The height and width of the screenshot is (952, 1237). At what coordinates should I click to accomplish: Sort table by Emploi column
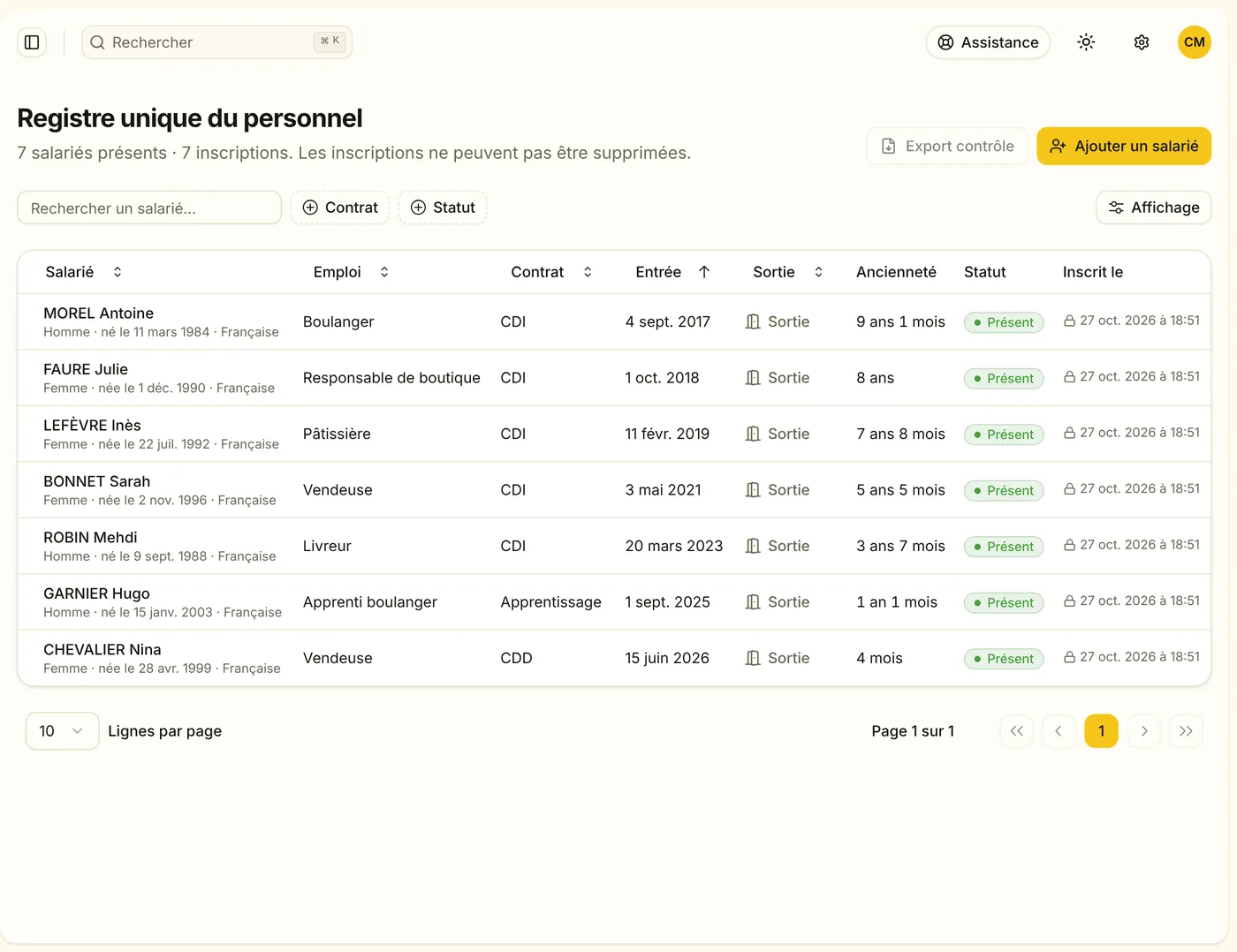pyautogui.click(x=351, y=272)
